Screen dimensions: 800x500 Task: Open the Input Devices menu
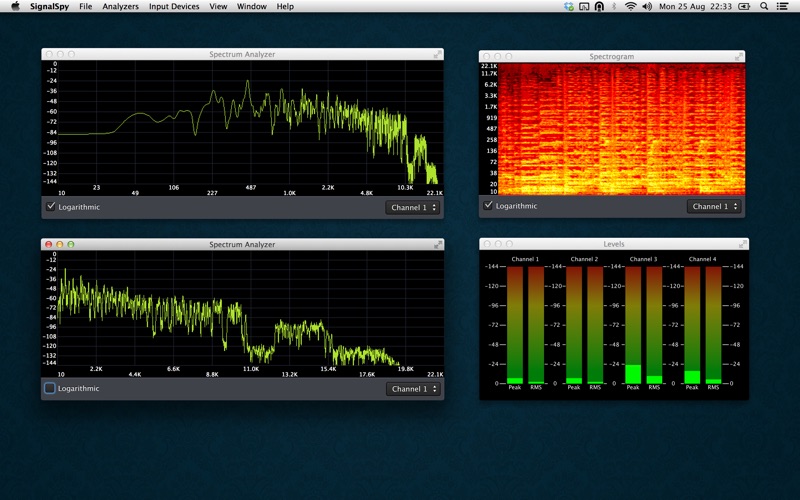point(174,6)
